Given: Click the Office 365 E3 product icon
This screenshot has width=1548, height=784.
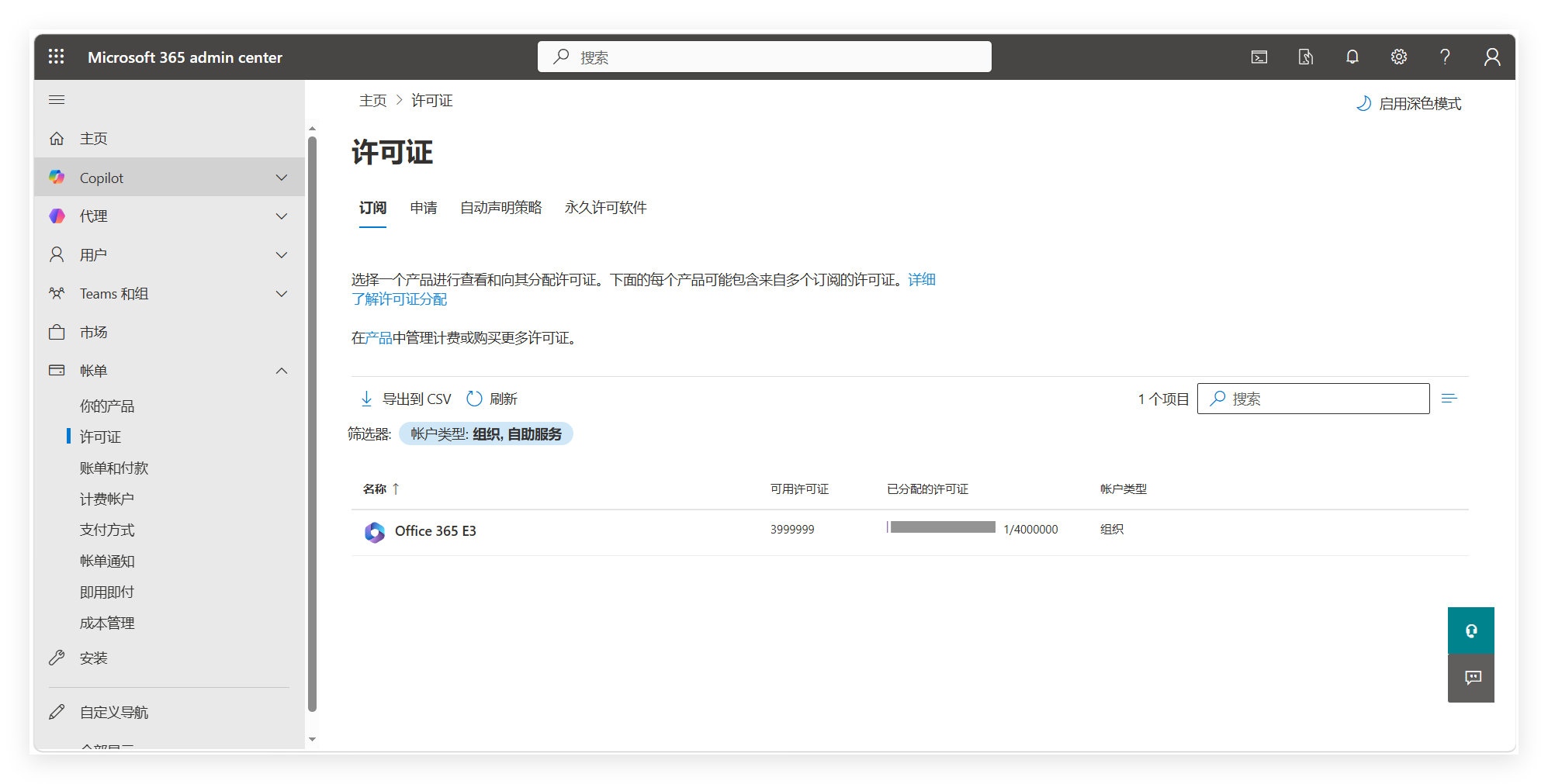Looking at the screenshot, I should click(x=375, y=532).
